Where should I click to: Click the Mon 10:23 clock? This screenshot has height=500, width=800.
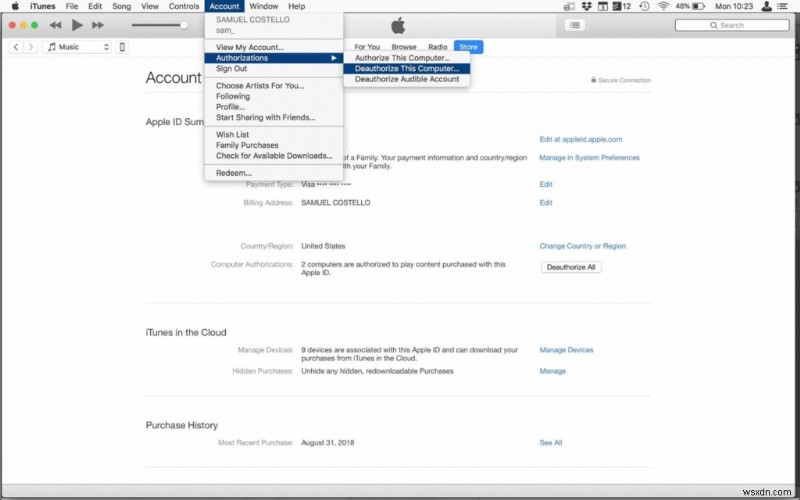[x=734, y=6]
